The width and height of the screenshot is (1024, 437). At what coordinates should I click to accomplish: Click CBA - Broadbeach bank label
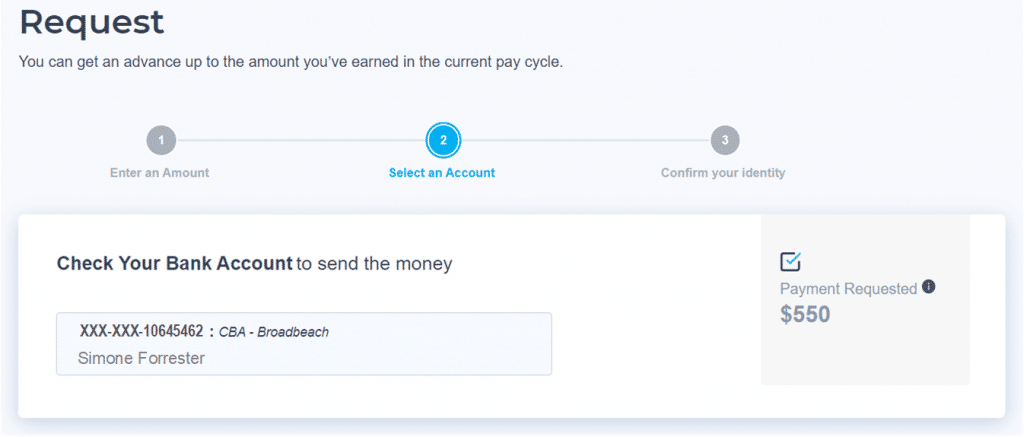pyautogui.click(x=274, y=332)
